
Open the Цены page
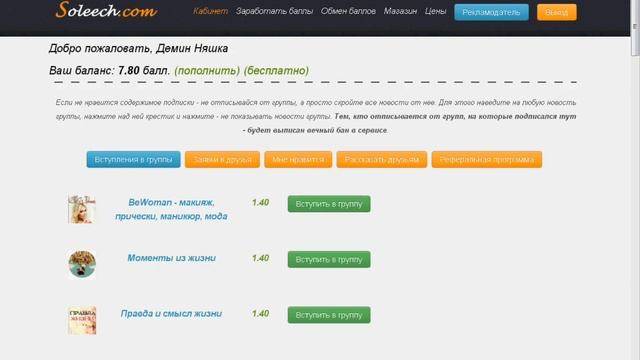tap(435, 11)
